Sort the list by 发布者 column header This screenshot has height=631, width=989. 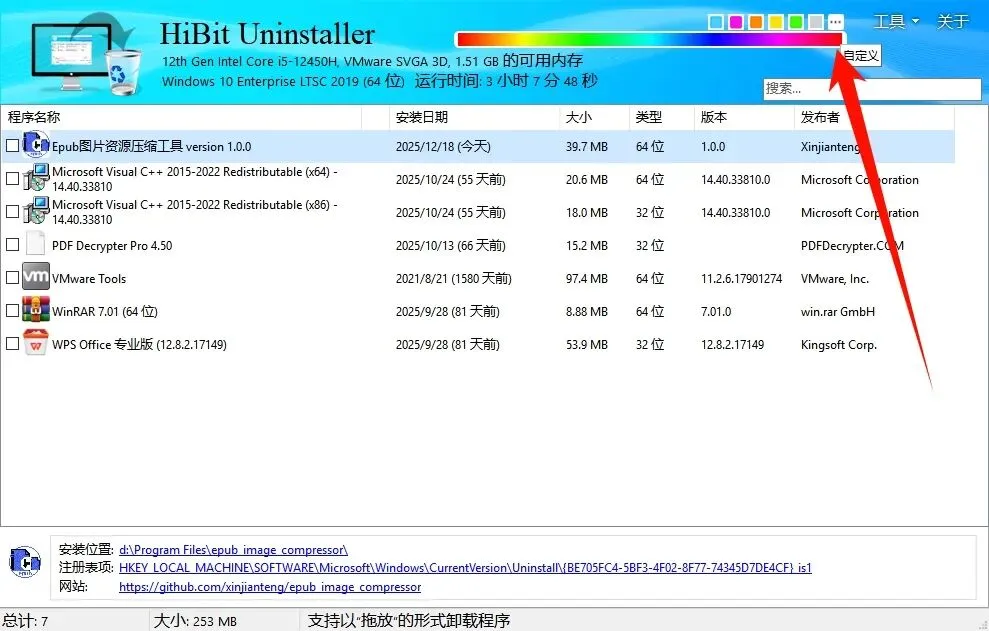click(874, 117)
